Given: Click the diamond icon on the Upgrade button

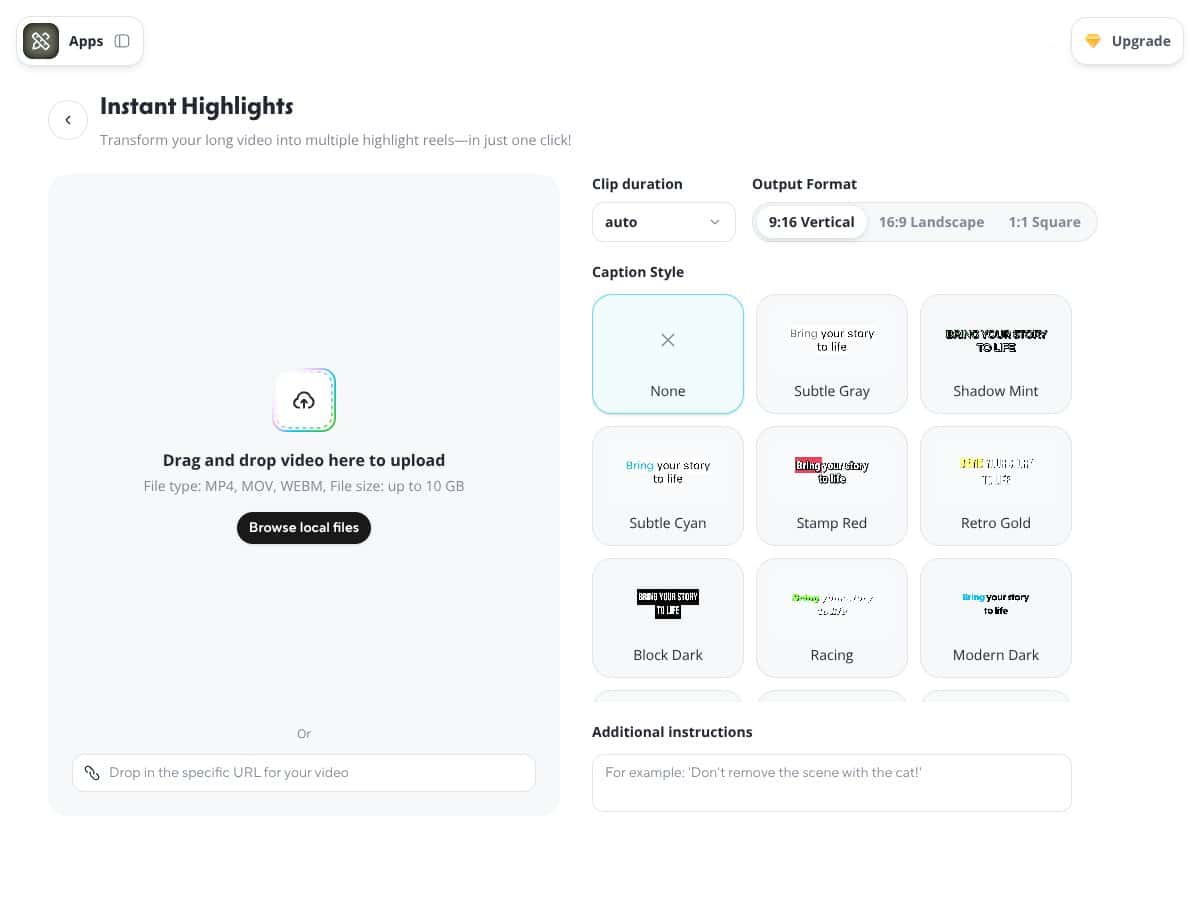Looking at the screenshot, I should tap(1093, 41).
